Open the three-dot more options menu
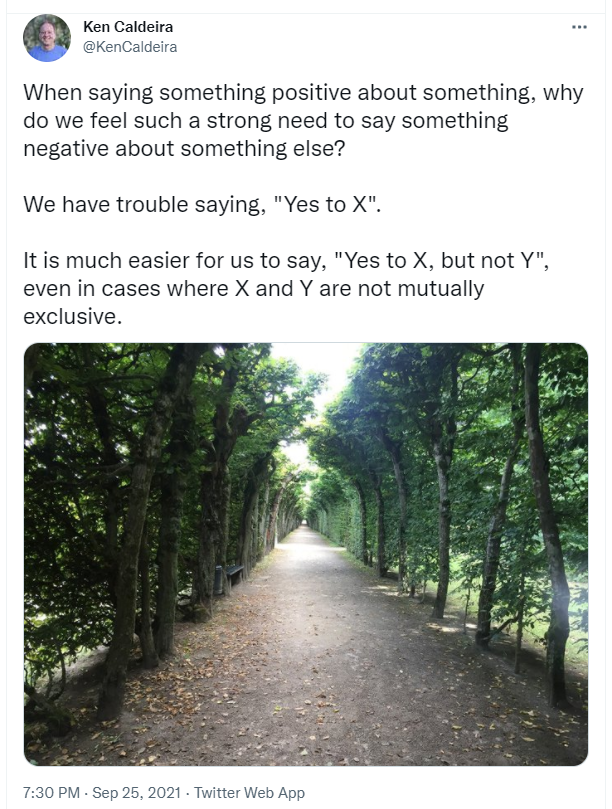 coord(579,27)
